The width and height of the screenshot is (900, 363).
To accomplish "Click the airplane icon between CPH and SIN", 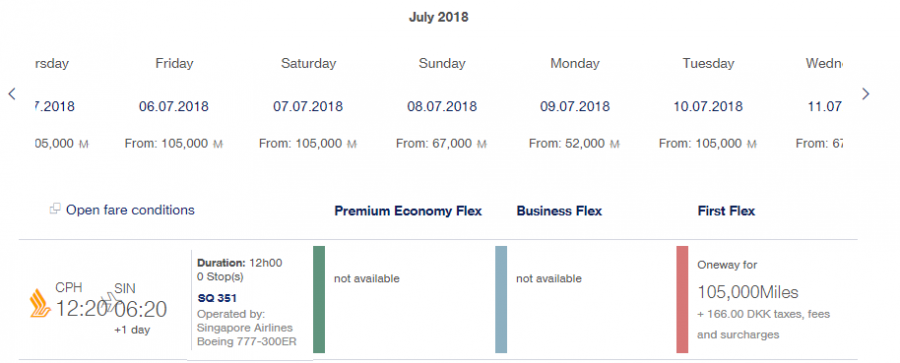I will [109, 302].
